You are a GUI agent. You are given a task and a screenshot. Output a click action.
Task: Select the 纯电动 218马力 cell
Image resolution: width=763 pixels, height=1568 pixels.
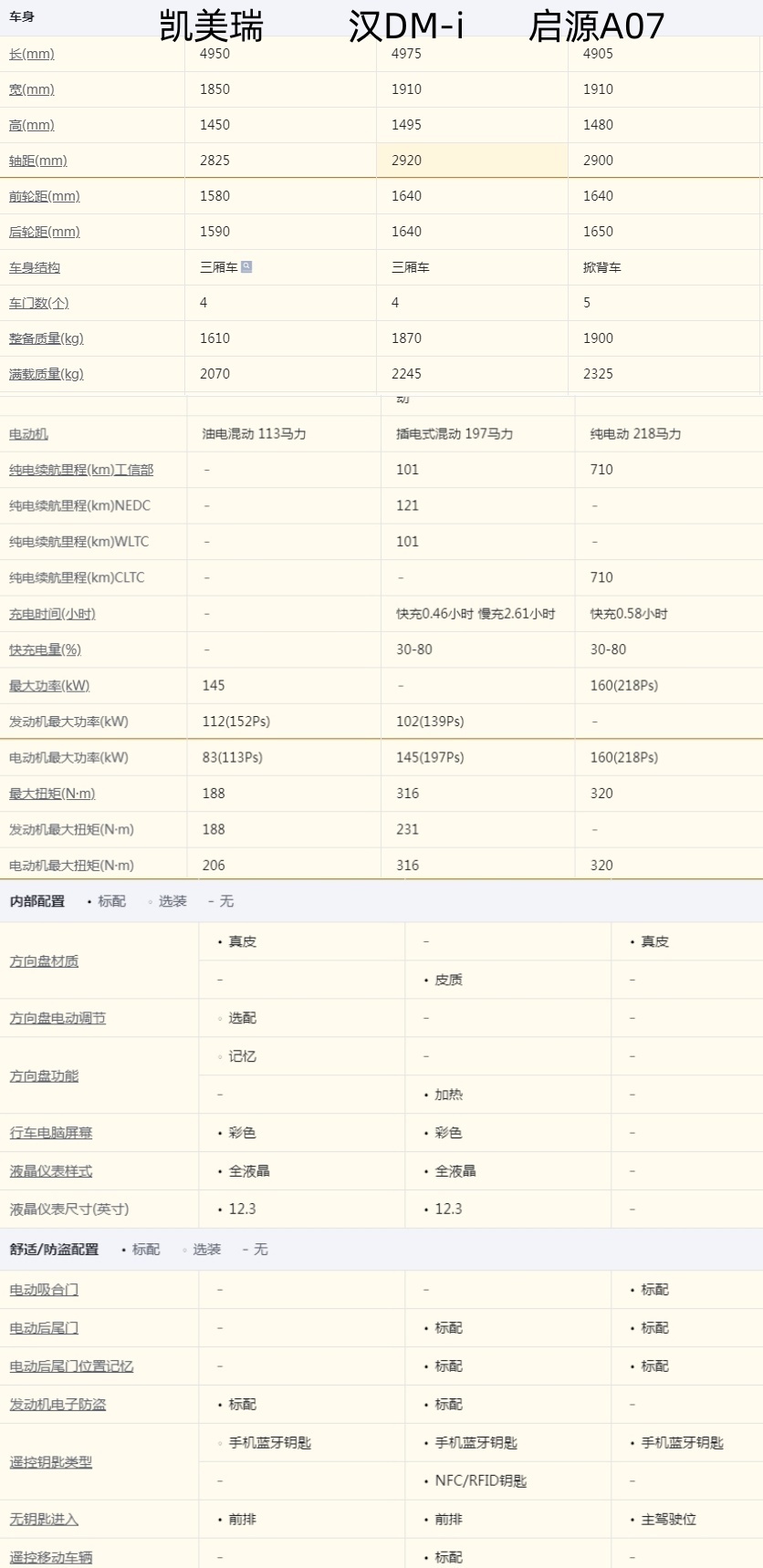[x=635, y=434]
